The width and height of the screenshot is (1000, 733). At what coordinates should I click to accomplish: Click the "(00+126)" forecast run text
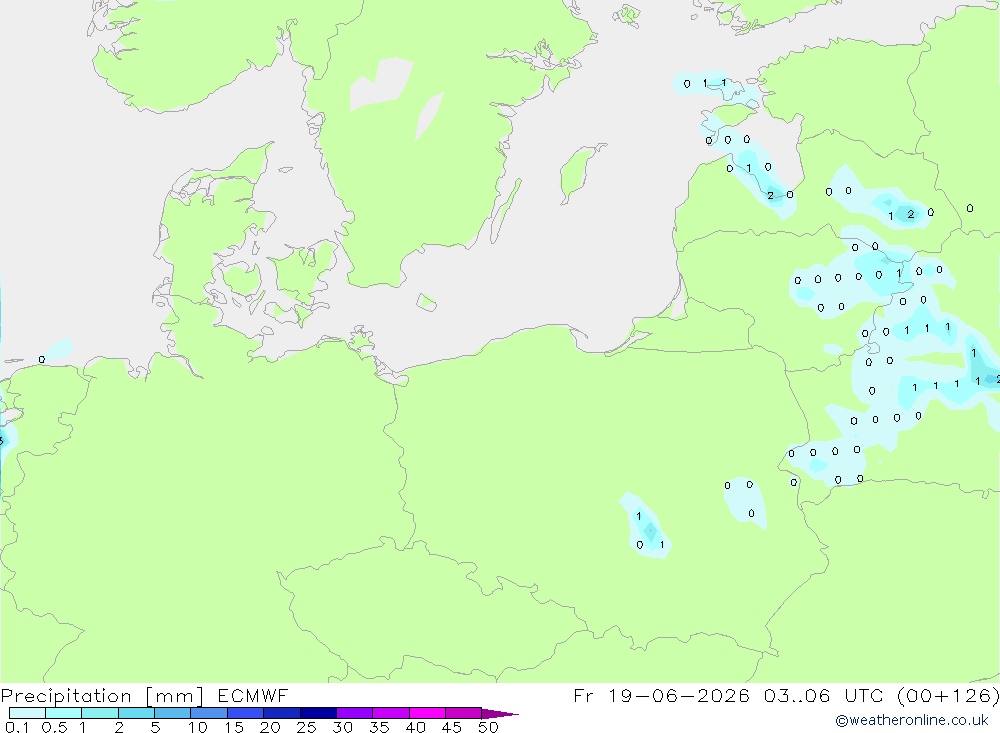pos(948,695)
